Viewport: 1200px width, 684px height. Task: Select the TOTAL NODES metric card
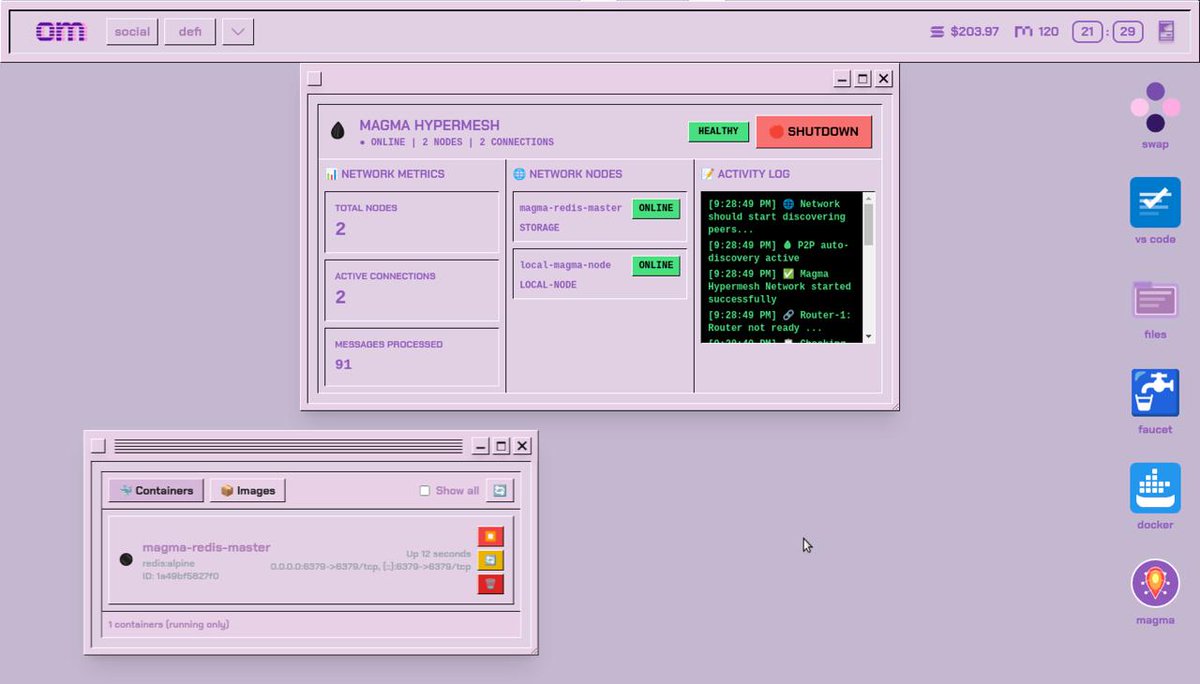(412, 222)
